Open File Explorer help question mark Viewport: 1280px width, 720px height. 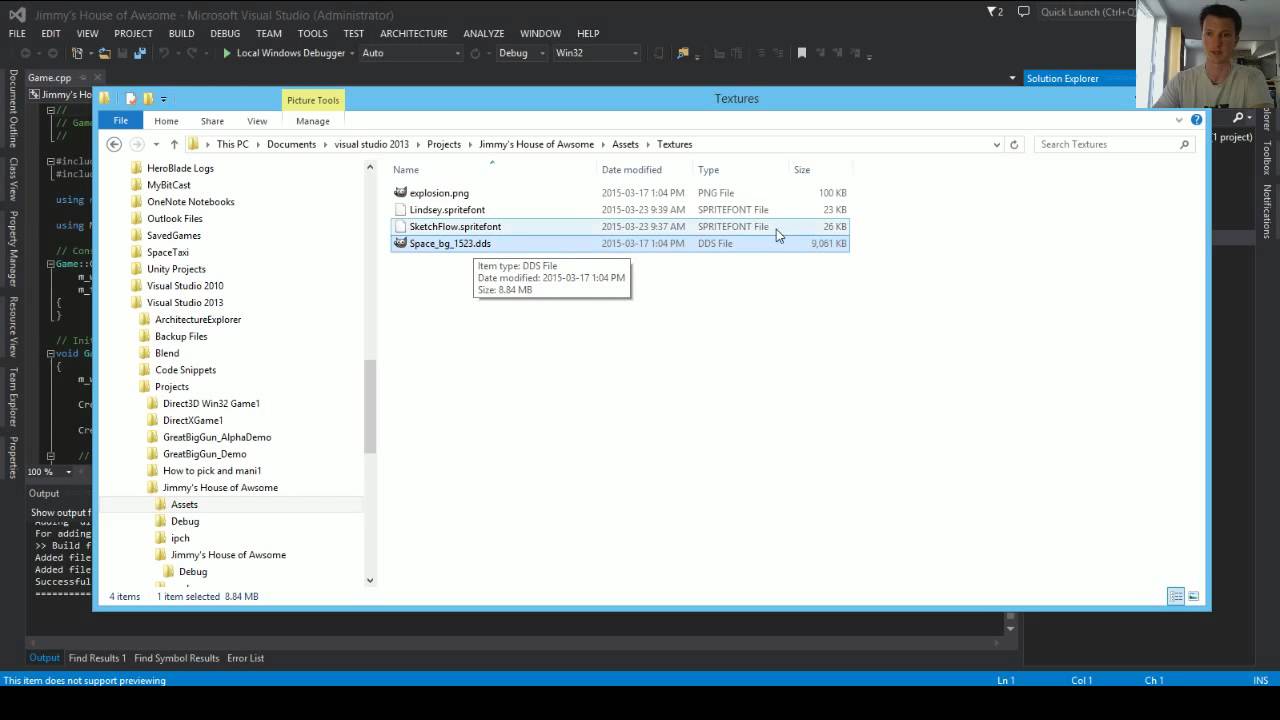[x=1196, y=120]
